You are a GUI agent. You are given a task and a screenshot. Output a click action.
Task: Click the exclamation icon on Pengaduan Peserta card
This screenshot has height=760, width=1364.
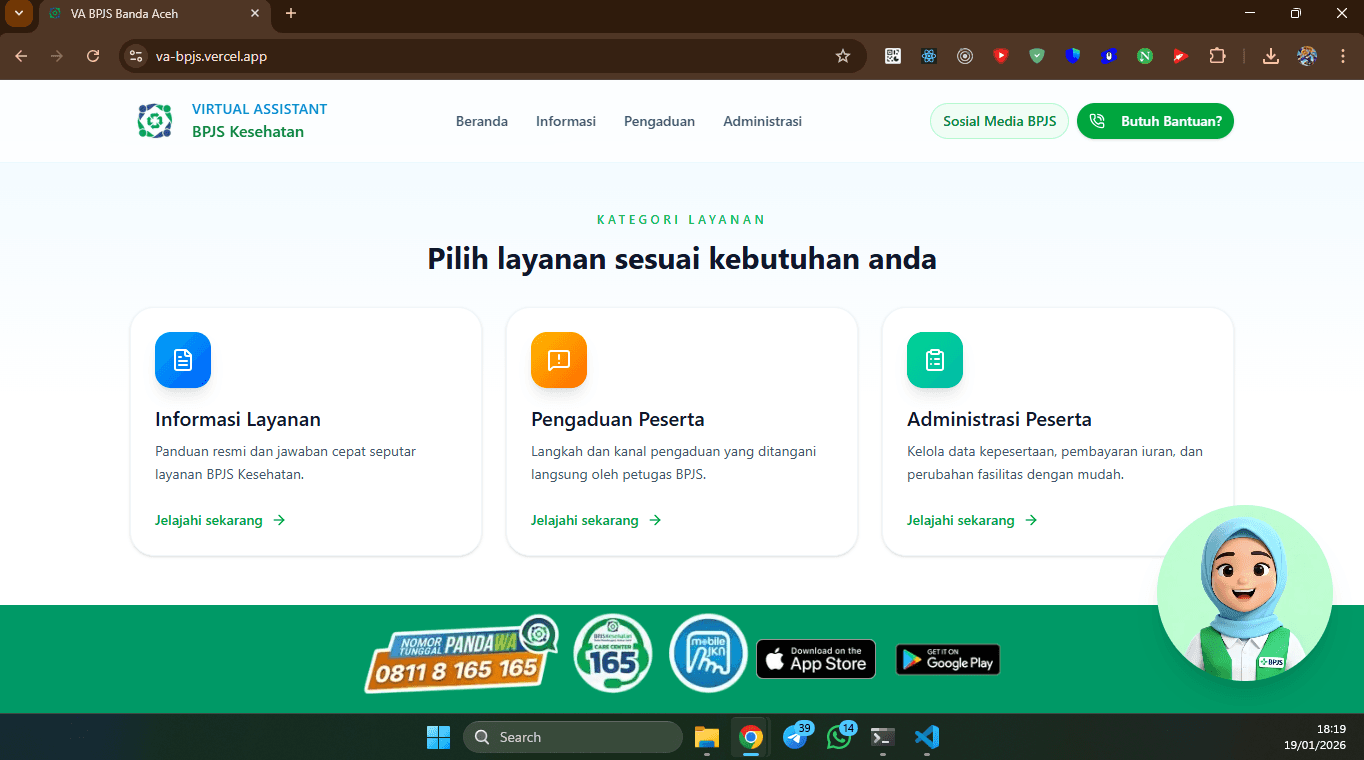[x=558, y=360]
